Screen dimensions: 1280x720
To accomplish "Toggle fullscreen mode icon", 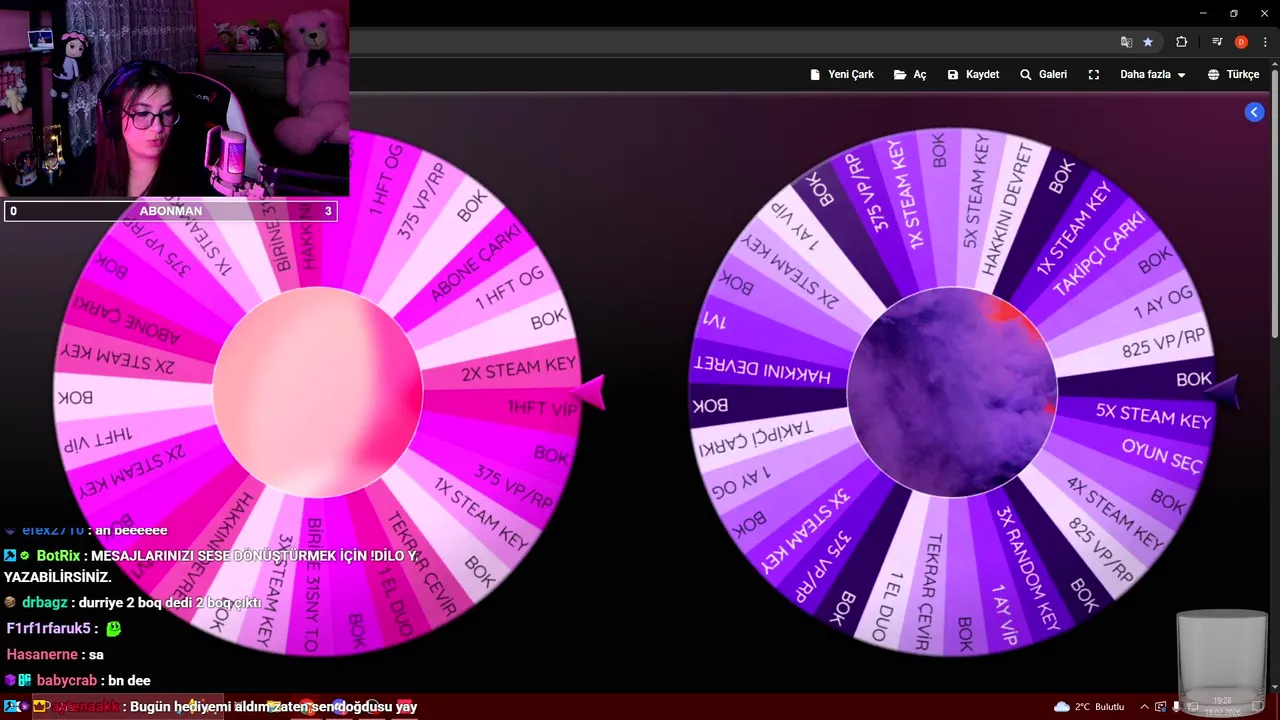I will pos(1094,75).
